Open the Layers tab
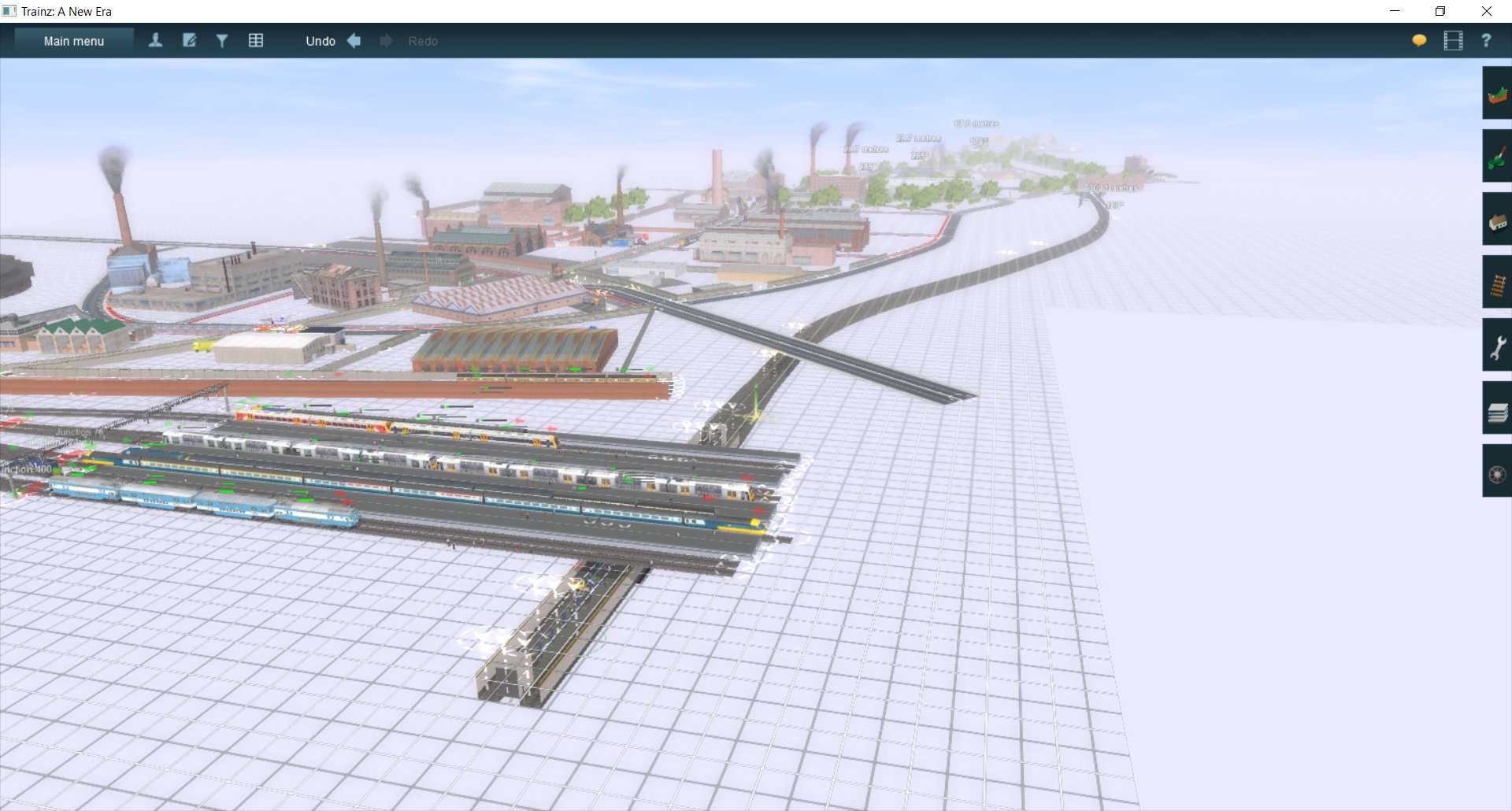The image size is (1512, 811). [1497, 408]
